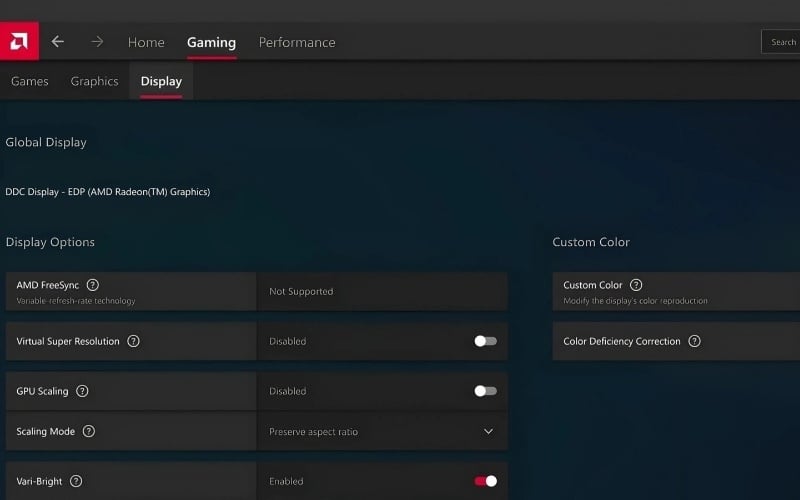The height and width of the screenshot is (500, 800).
Task: Open the Home tab
Action: click(x=146, y=42)
